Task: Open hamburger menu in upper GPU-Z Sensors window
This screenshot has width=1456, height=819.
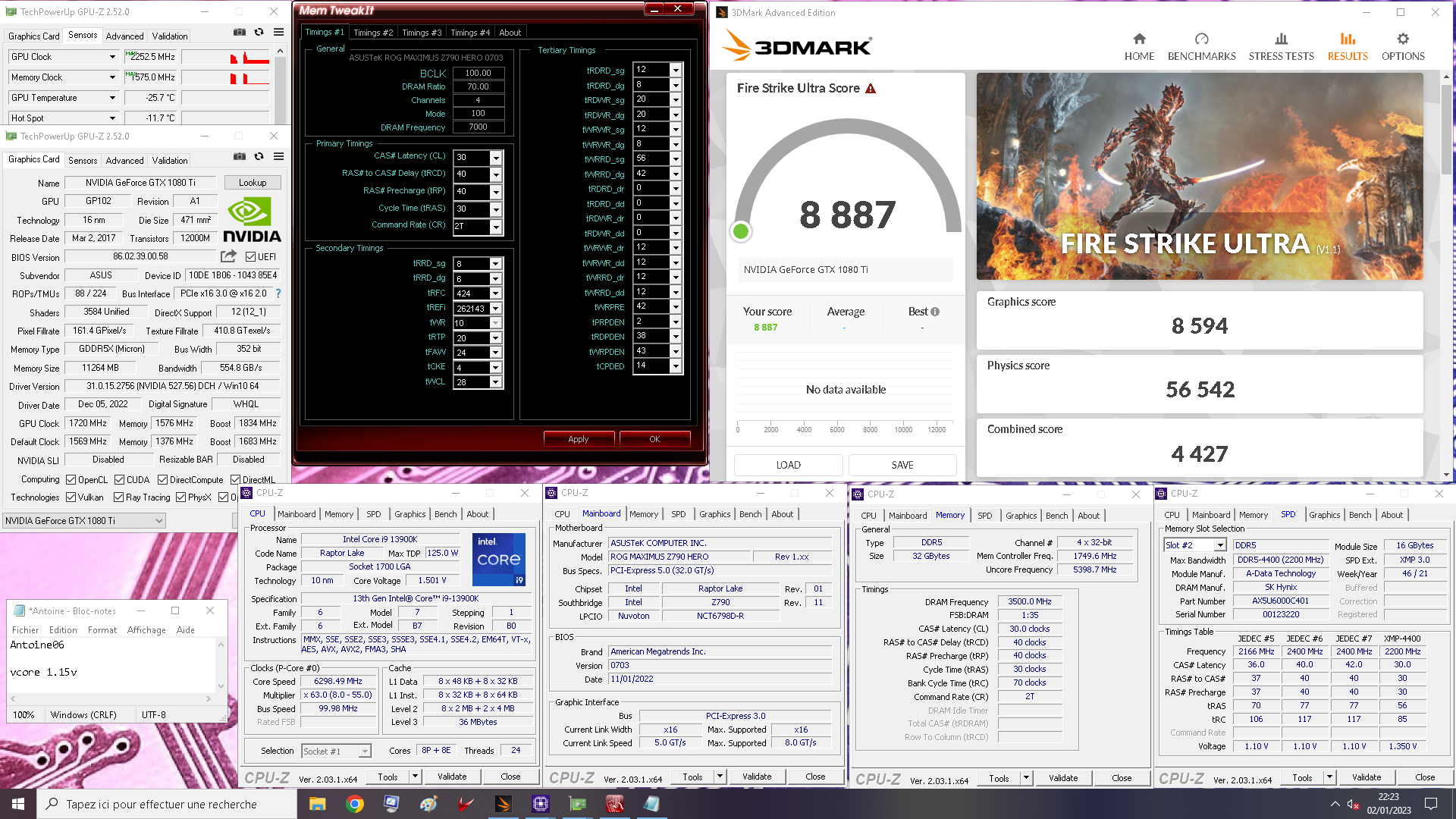Action: [x=279, y=33]
